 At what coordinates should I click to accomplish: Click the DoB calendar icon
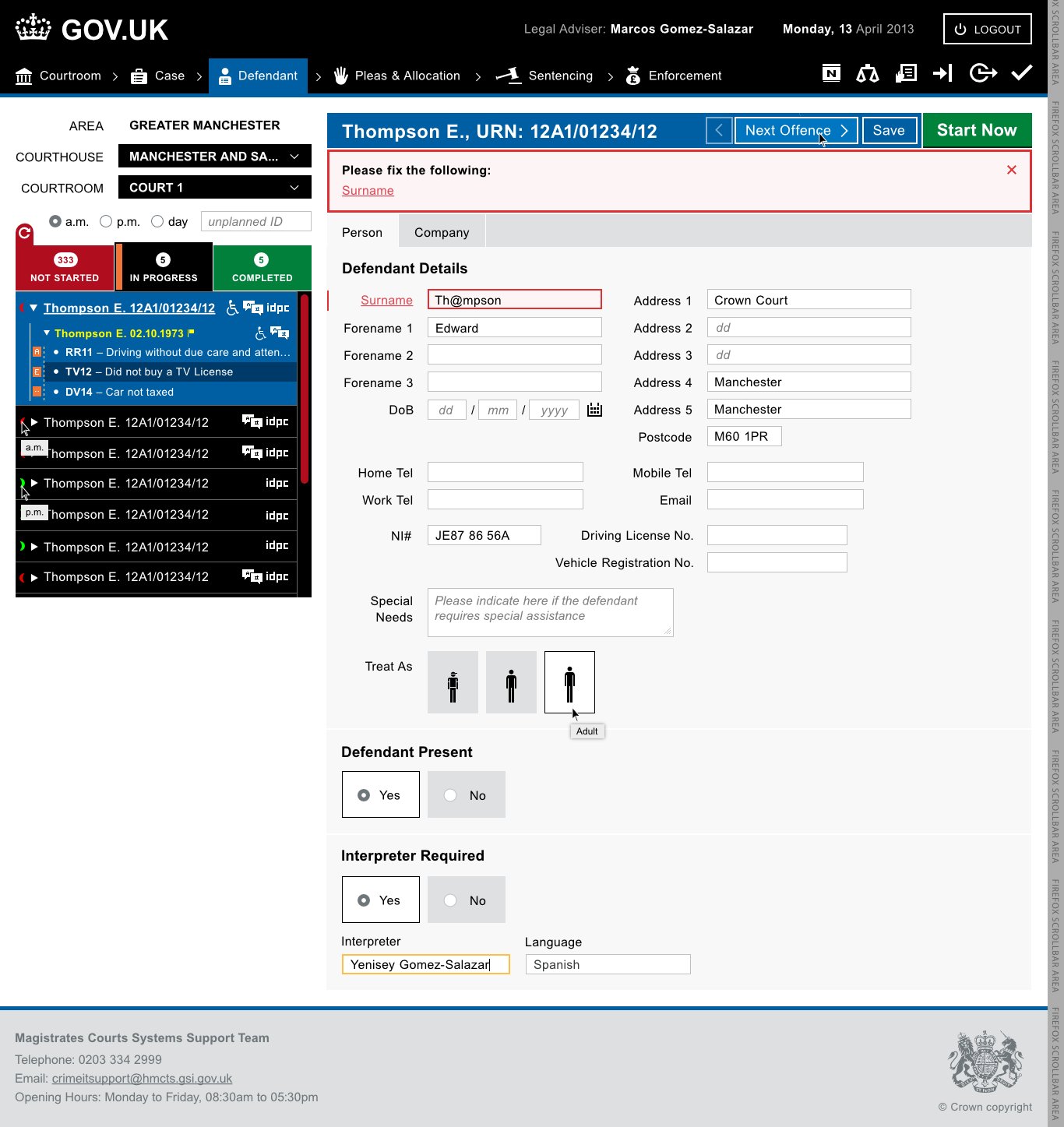tap(595, 410)
